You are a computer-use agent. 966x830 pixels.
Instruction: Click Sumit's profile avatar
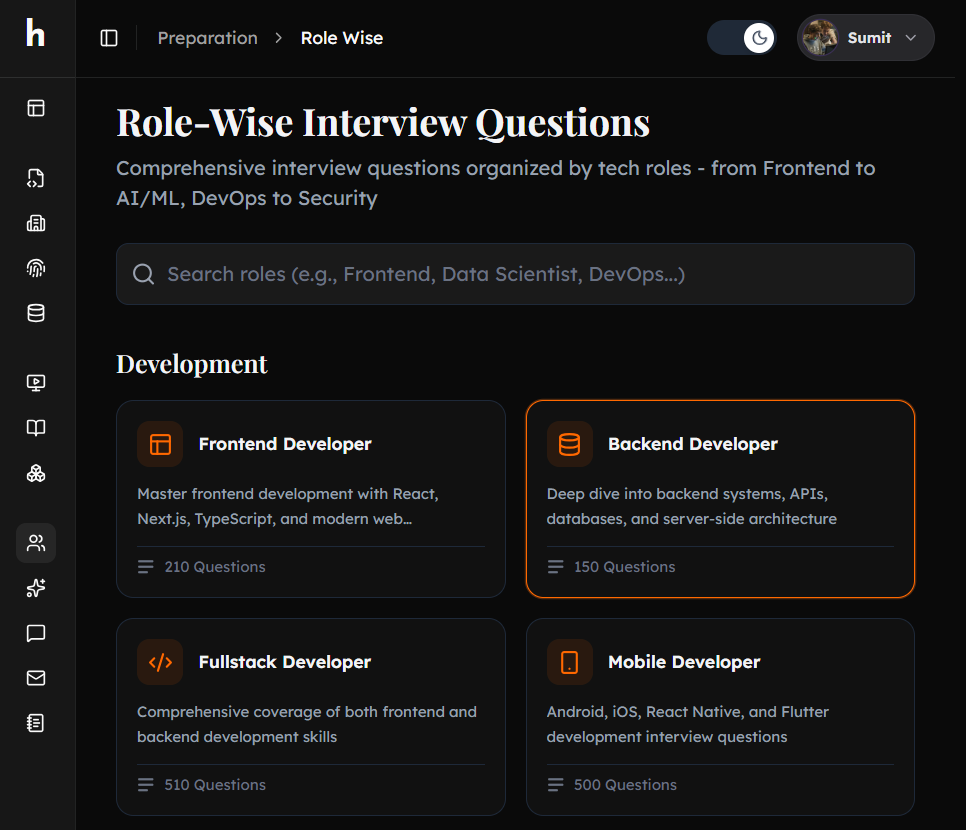click(x=820, y=38)
